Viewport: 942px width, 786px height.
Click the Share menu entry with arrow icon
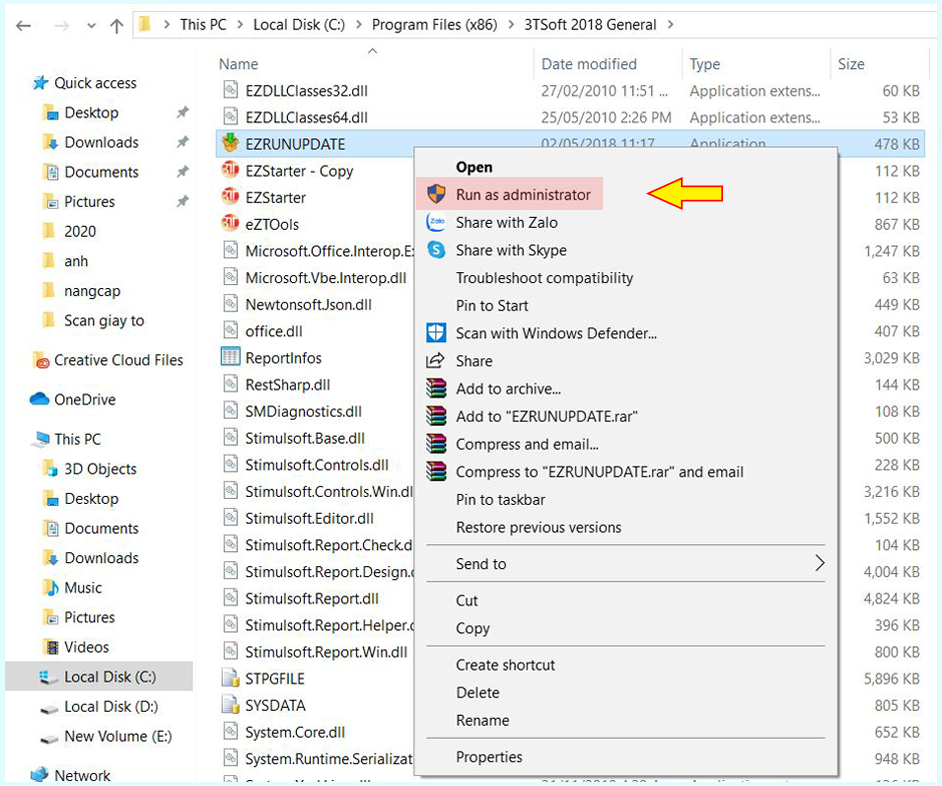(474, 361)
